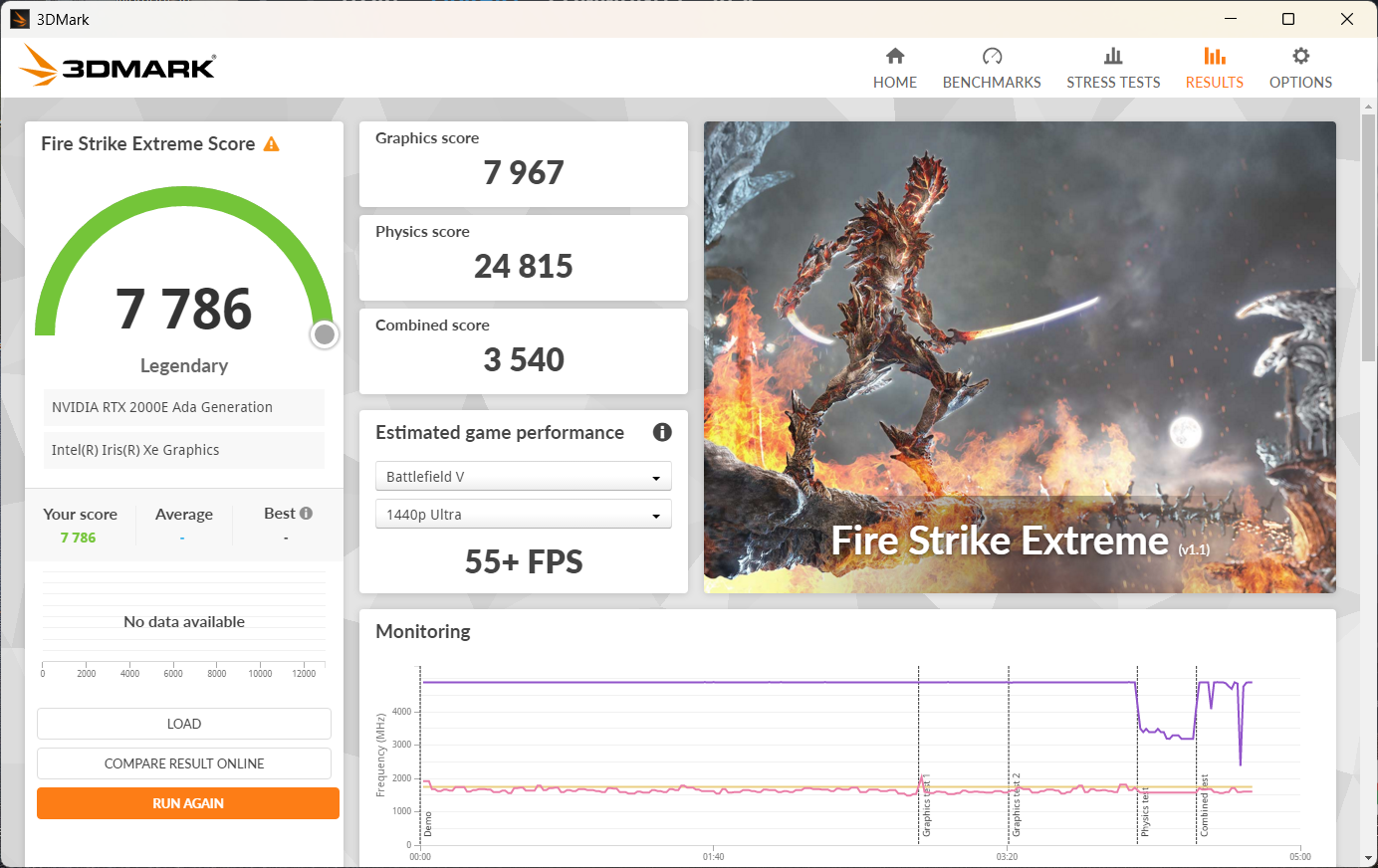This screenshot has height=868, width=1378.
Task: Click COMPARE RESULT ONLINE button
Action: coord(184,763)
